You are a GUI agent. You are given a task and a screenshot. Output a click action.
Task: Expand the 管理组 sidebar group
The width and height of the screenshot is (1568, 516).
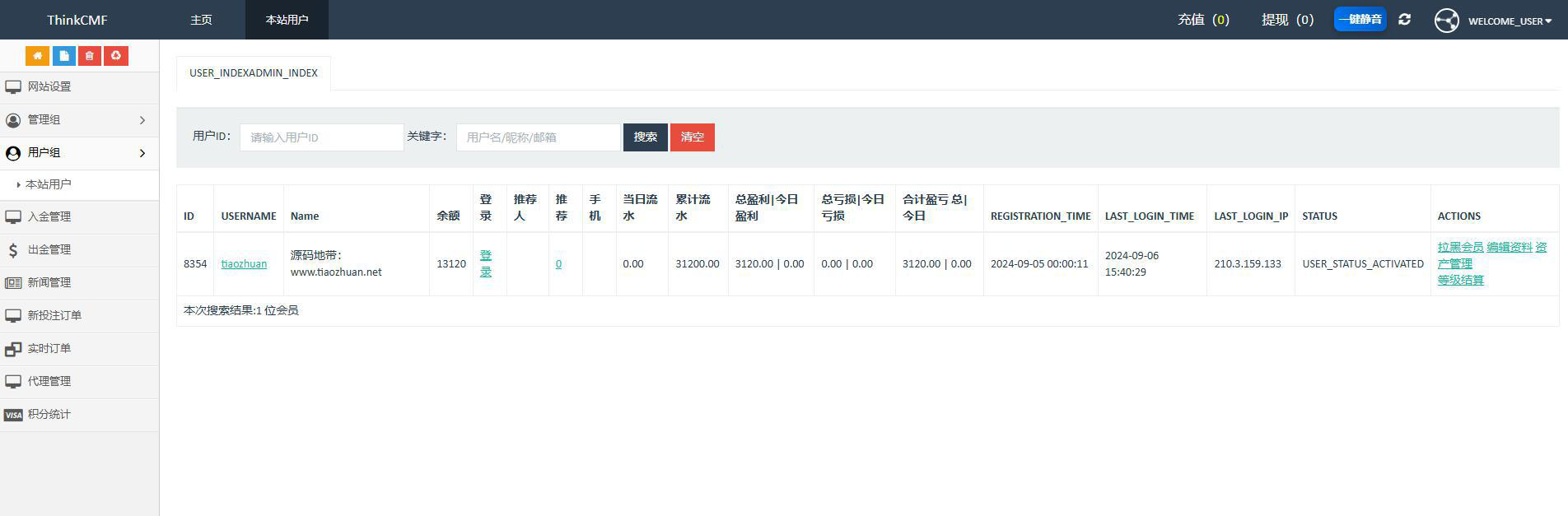click(x=79, y=120)
